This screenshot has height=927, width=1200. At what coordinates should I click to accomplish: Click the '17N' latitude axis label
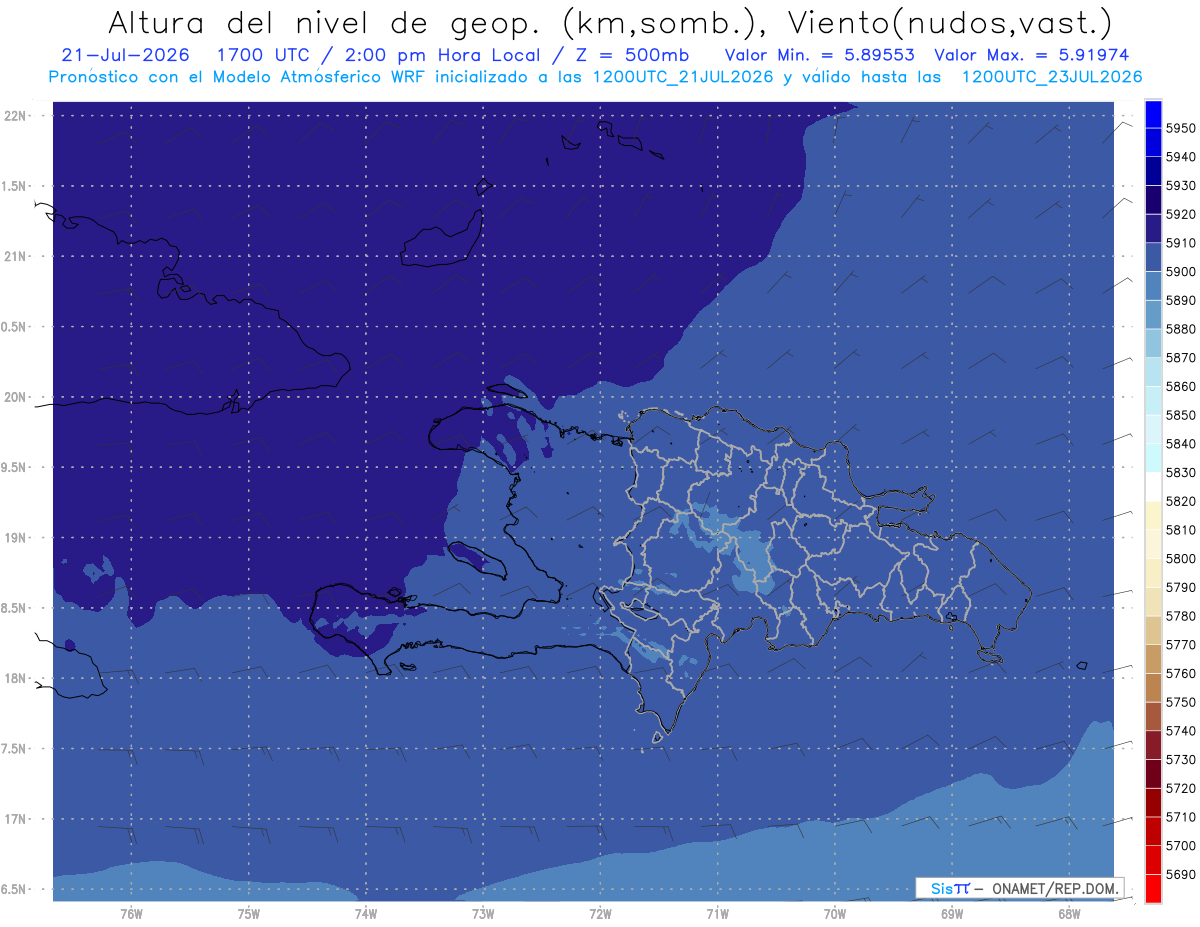tap(15, 819)
